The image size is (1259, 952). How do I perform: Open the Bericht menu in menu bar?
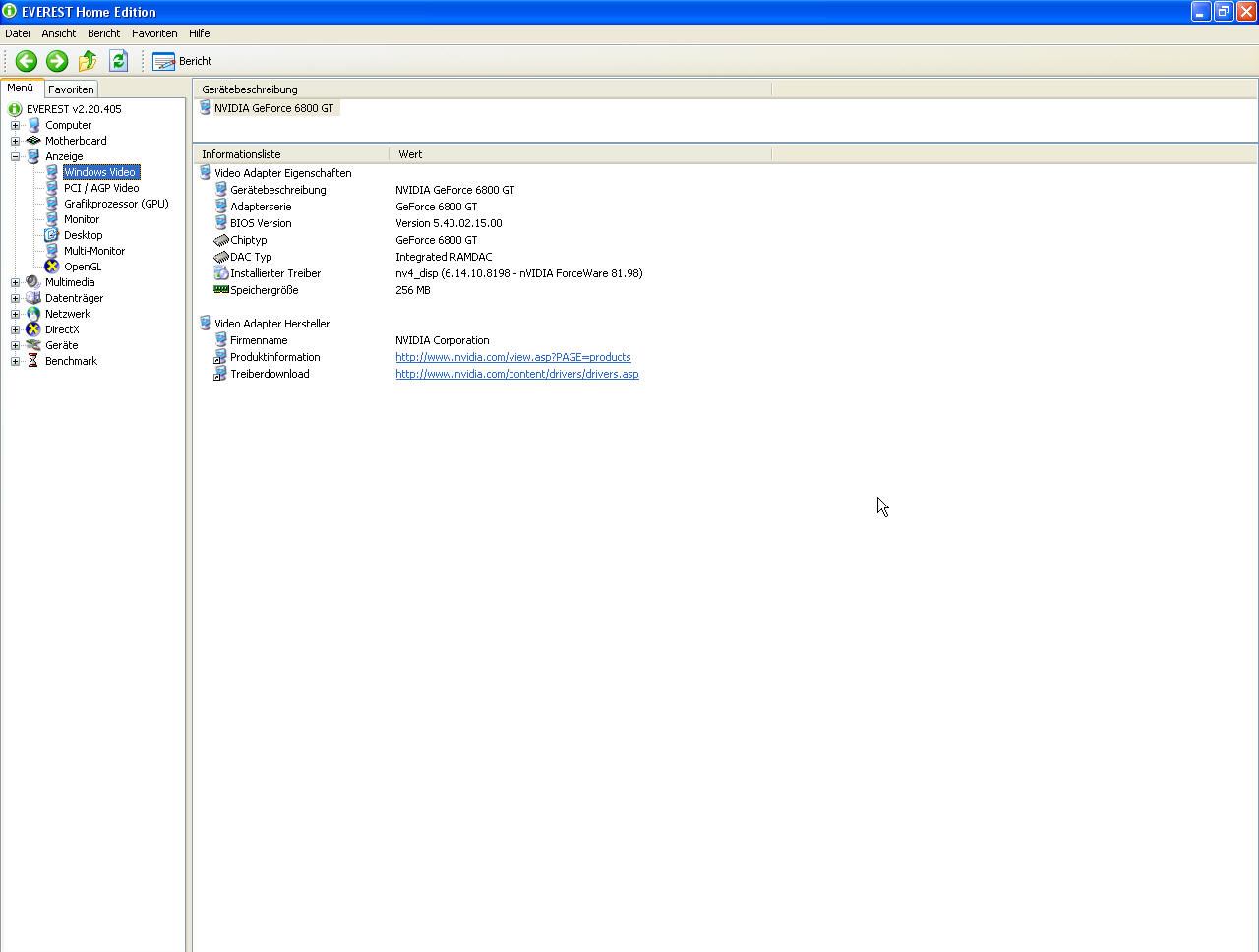point(103,33)
